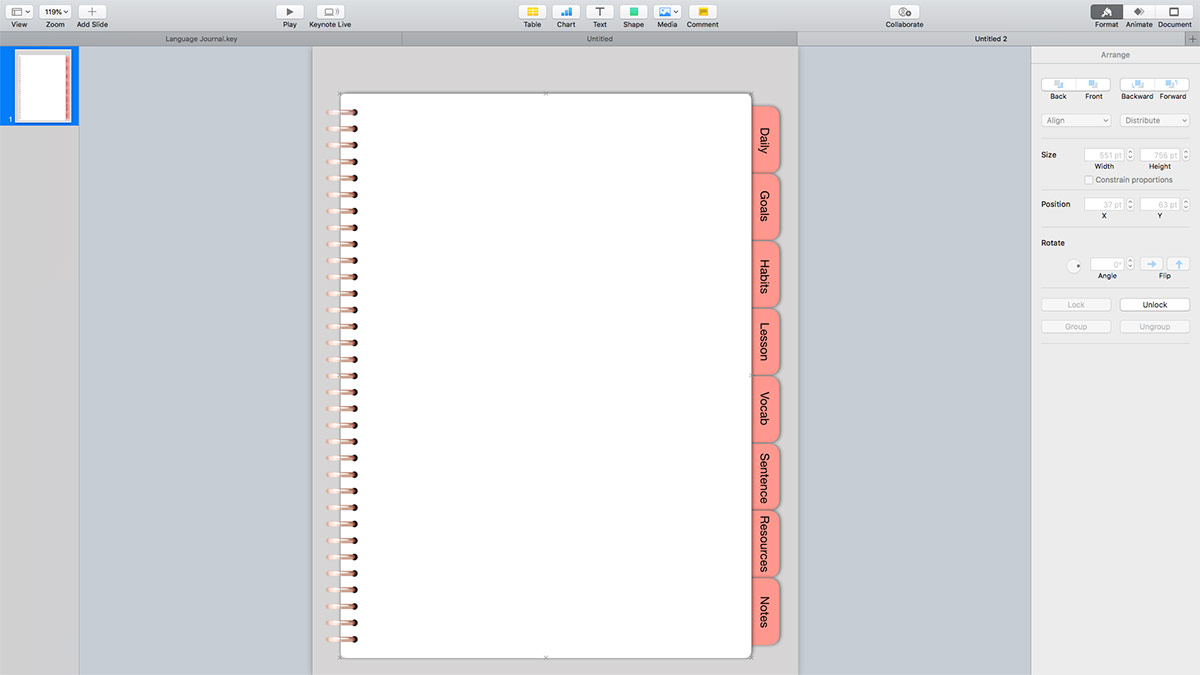Open the Media menu

click(x=667, y=11)
